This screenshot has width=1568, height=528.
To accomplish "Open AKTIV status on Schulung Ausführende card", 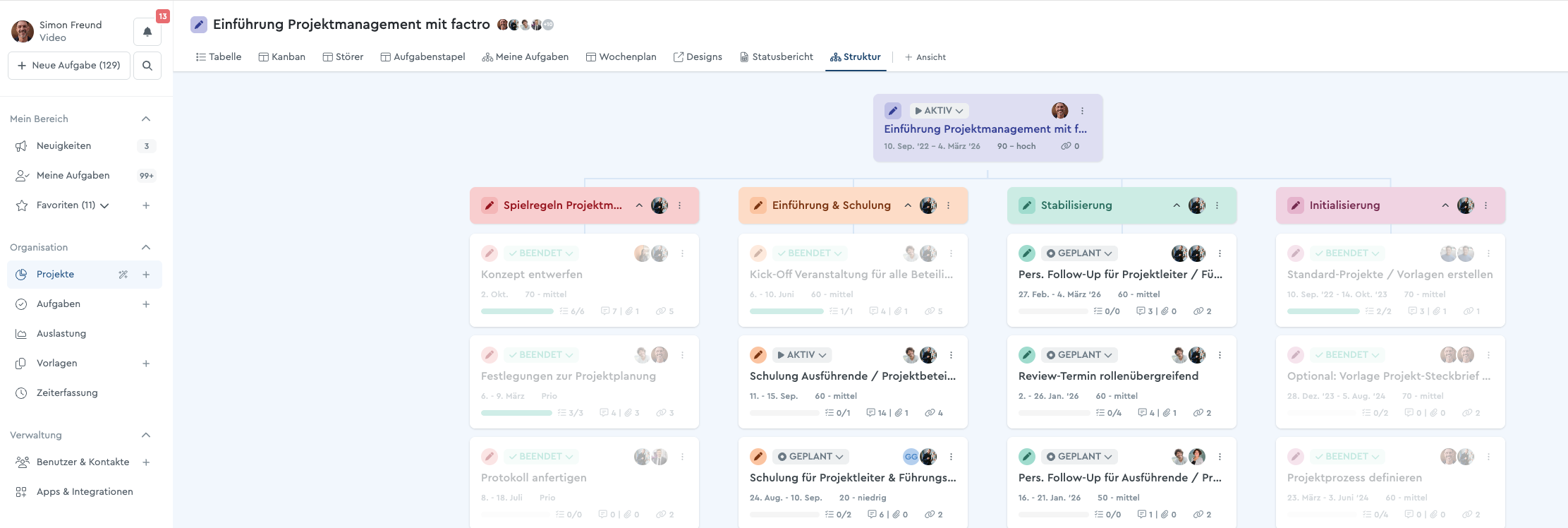I will click(802, 355).
